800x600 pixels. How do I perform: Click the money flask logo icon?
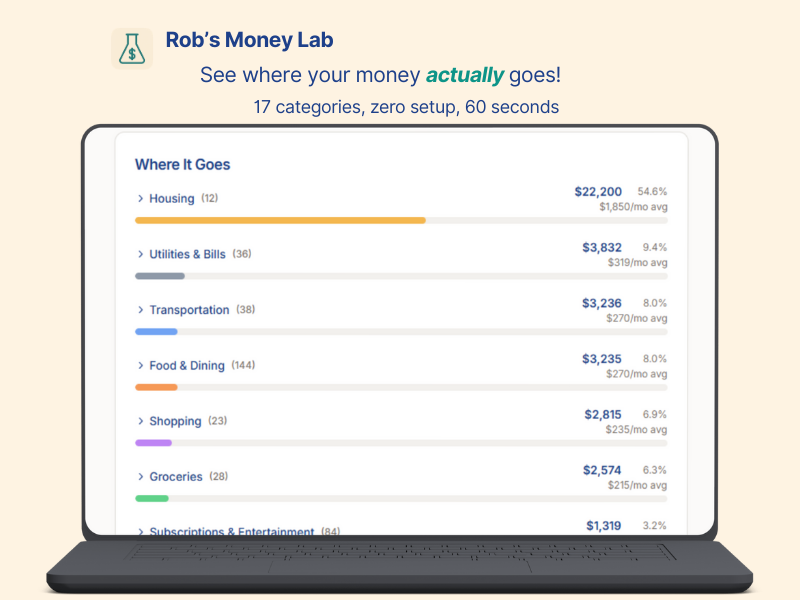click(x=131, y=46)
